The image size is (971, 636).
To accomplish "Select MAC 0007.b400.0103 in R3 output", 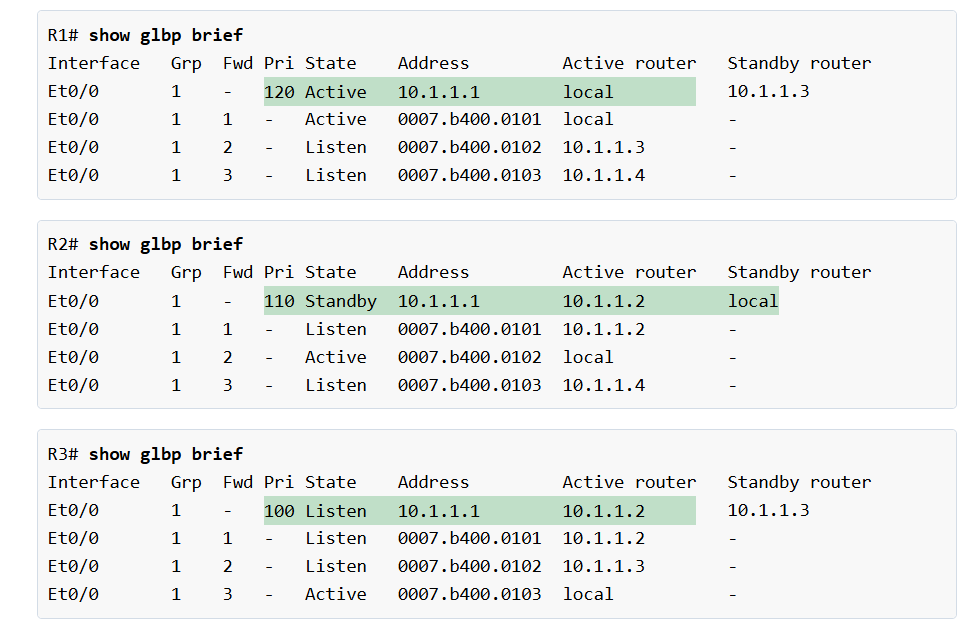I will [x=469, y=594].
